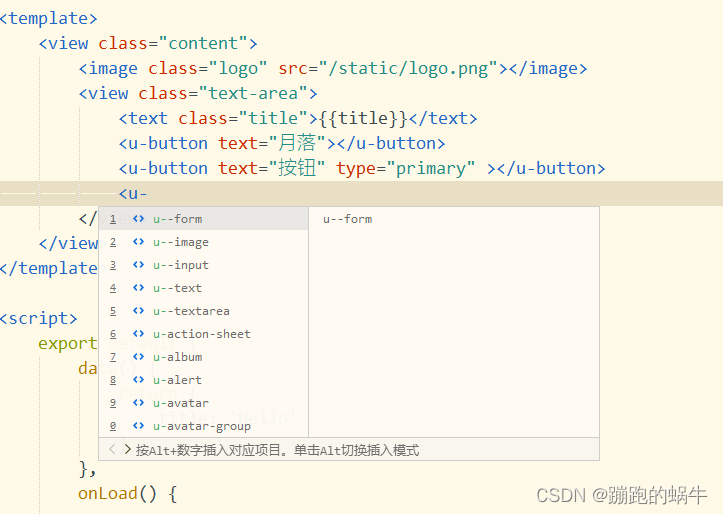Click the tag icon beside u-alert

[138, 380]
